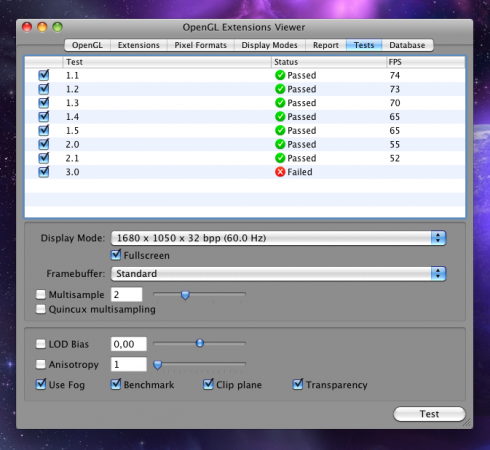Click the green Passed icon for test 1.5

[280, 130]
